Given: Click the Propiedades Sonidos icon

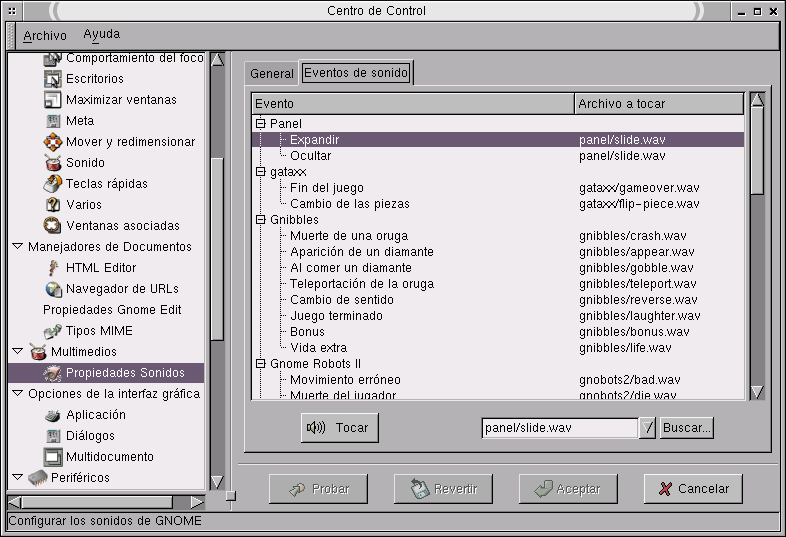Looking at the screenshot, I should coord(53,373).
